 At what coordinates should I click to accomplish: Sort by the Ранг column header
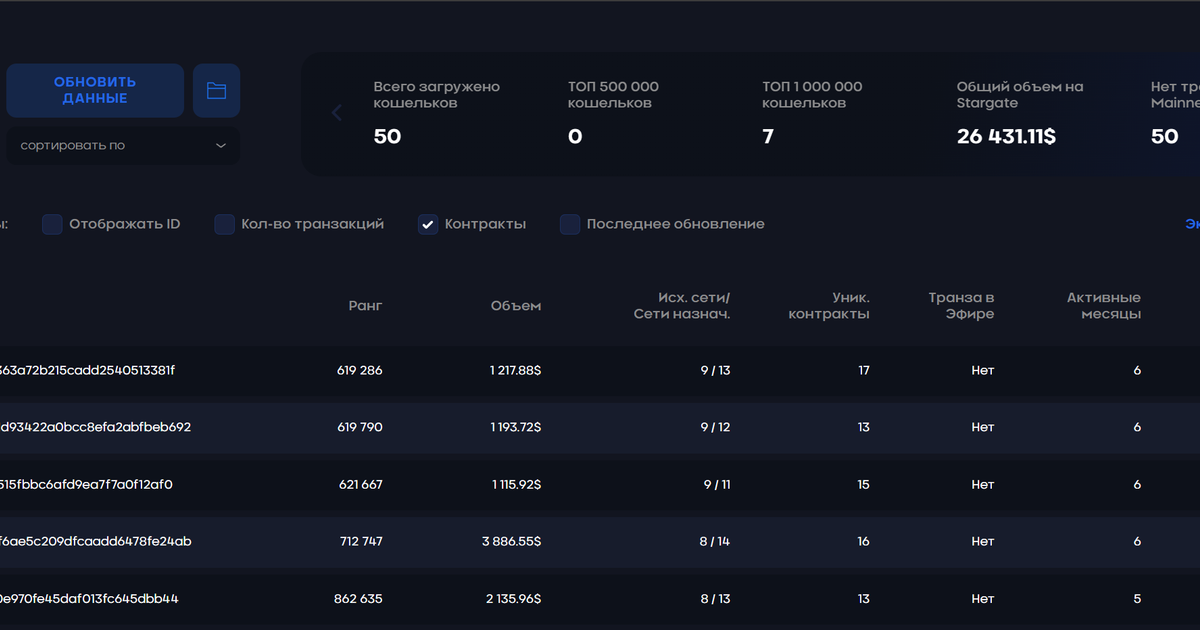click(x=365, y=306)
